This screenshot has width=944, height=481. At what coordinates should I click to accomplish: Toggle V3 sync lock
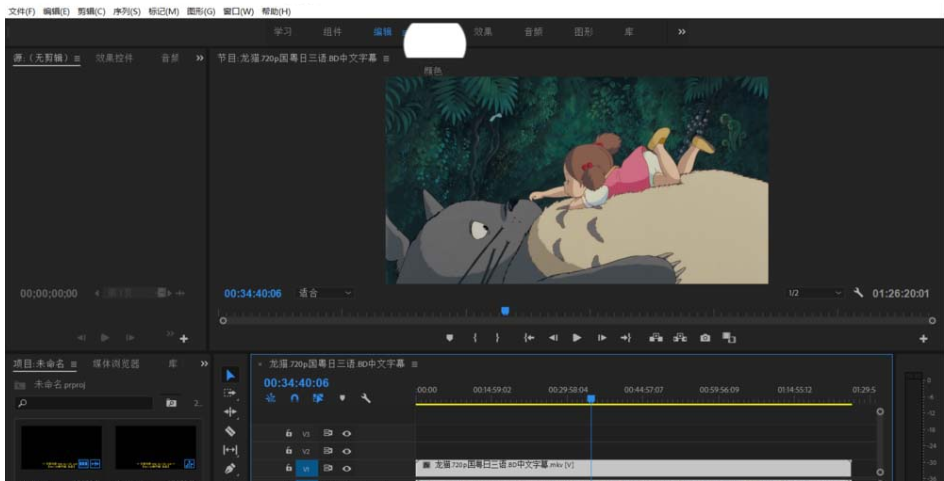pyautogui.click(x=328, y=433)
